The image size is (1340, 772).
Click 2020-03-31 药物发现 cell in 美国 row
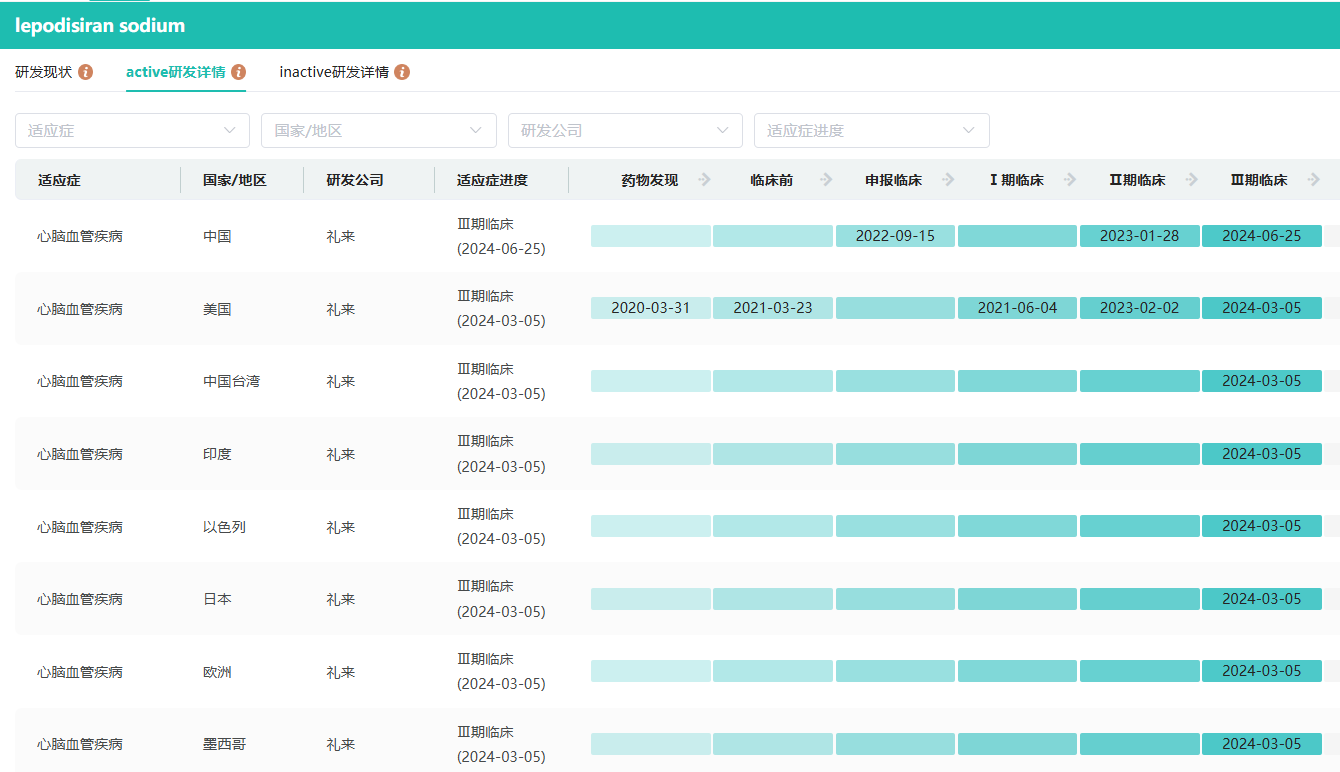[x=650, y=308]
